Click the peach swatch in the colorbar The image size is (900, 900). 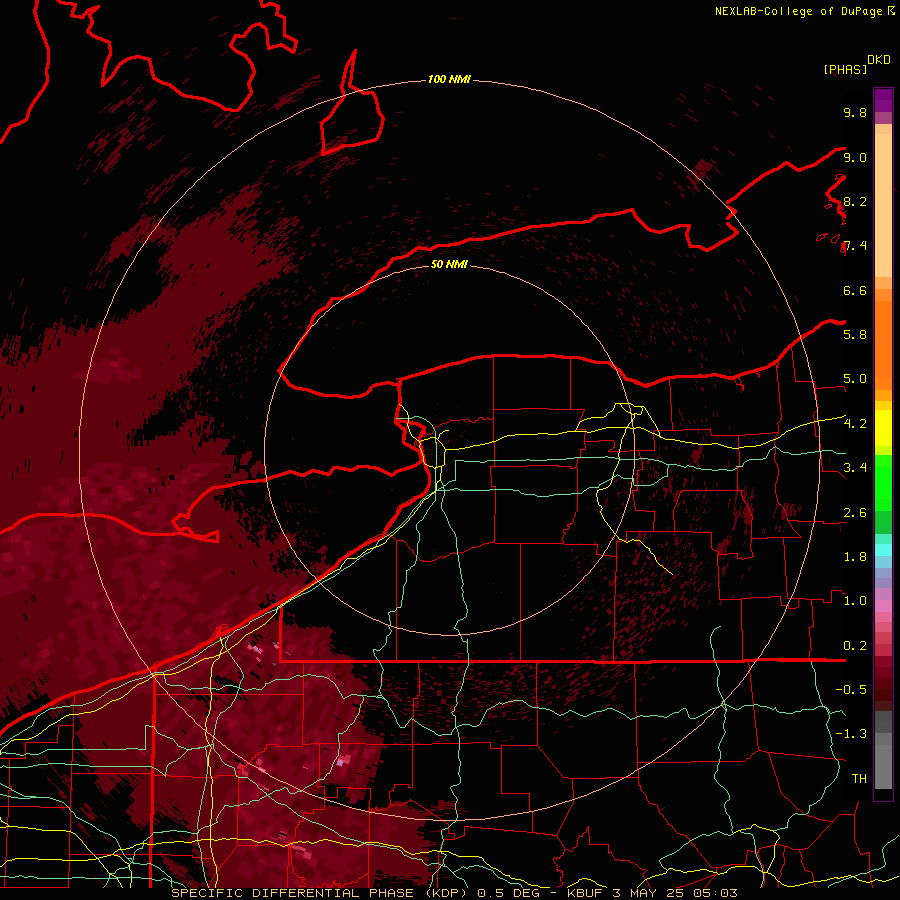[883, 205]
